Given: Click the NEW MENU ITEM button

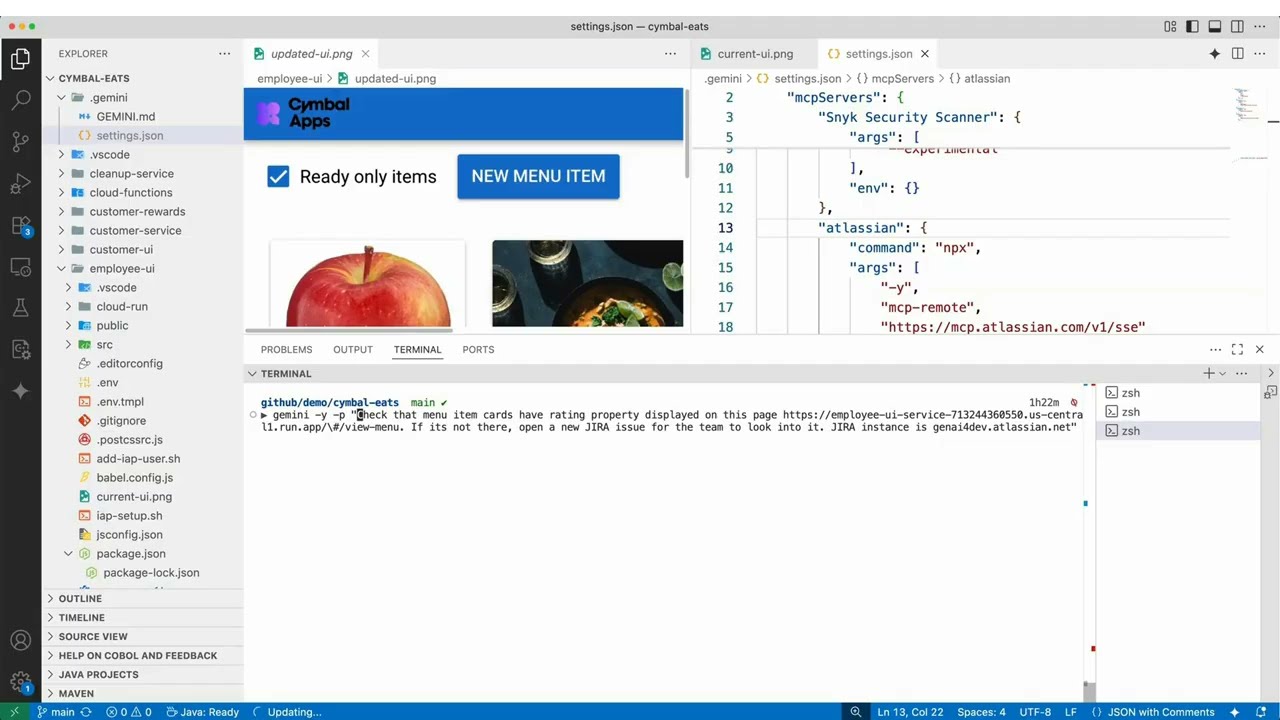Looking at the screenshot, I should coord(538,176).
